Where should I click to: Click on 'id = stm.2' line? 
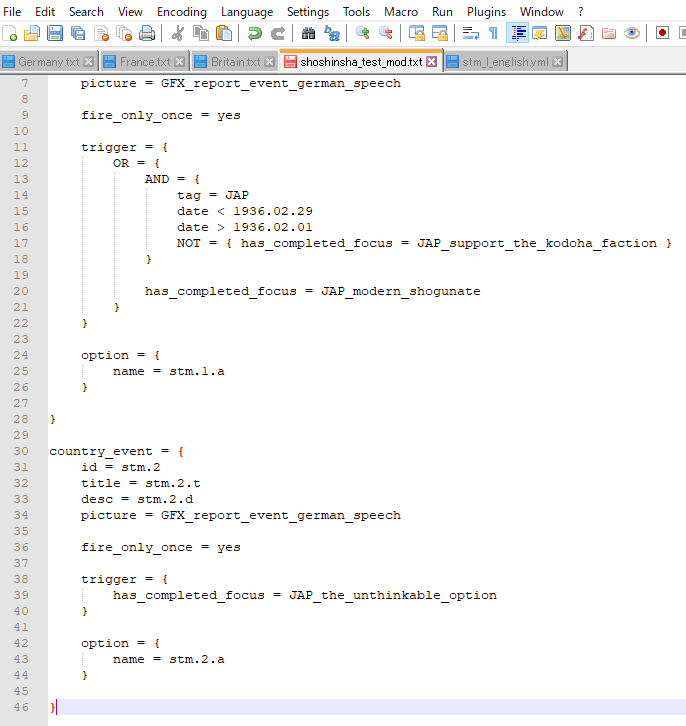[121, 467]
